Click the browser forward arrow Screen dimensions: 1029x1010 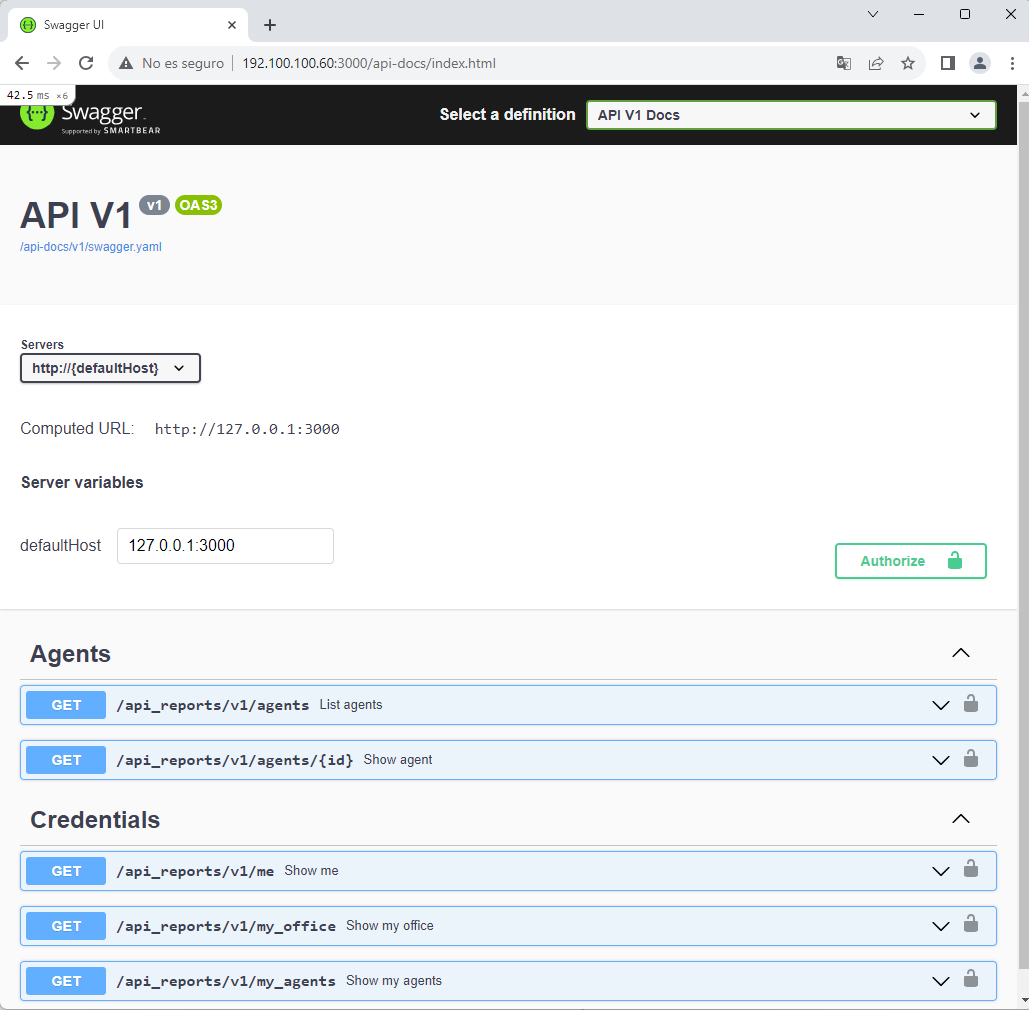54,63
